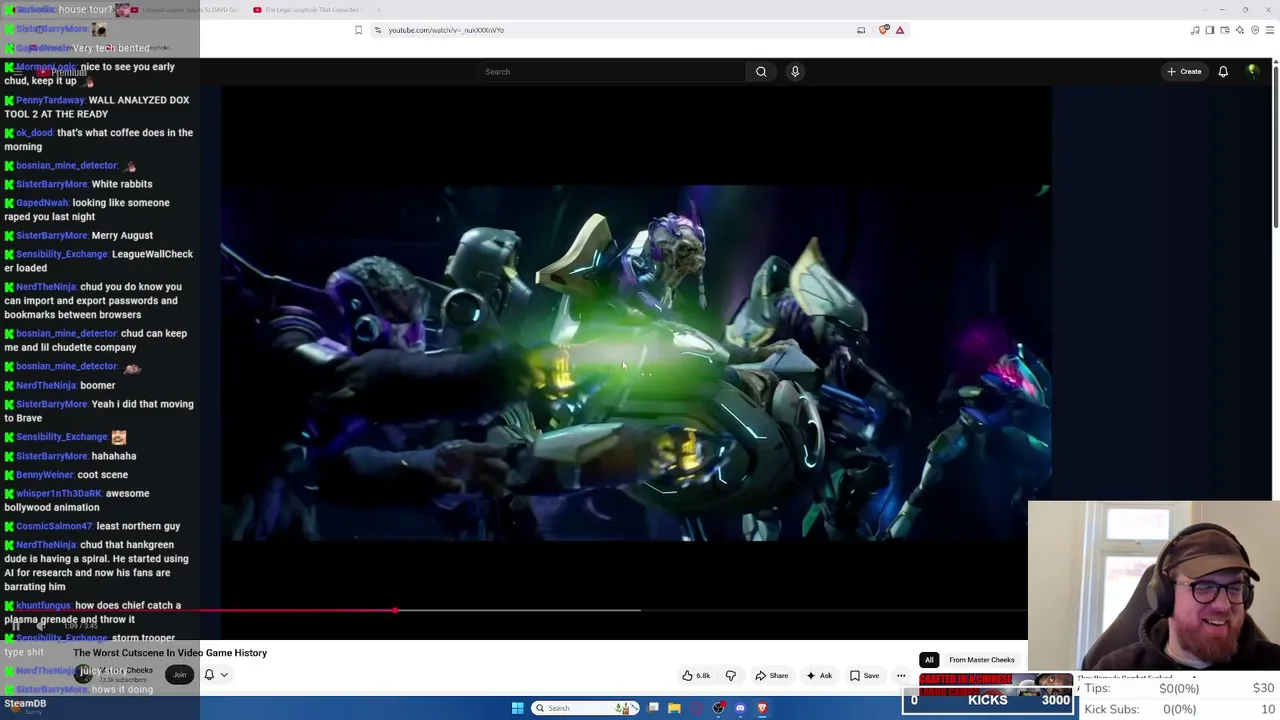Save the video to a playlist
This screenshot has height=720, width=1280.
click(x=864, y=676)
